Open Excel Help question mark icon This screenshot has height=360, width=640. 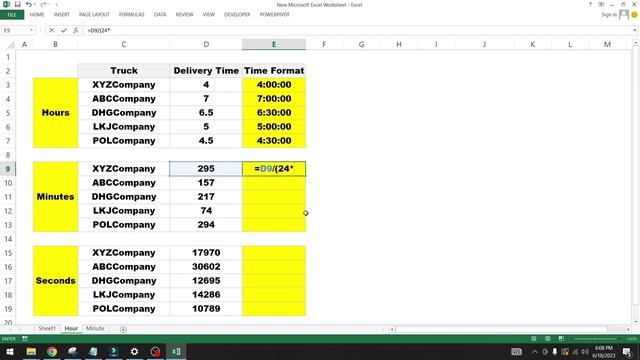click(x=590, y=4)
